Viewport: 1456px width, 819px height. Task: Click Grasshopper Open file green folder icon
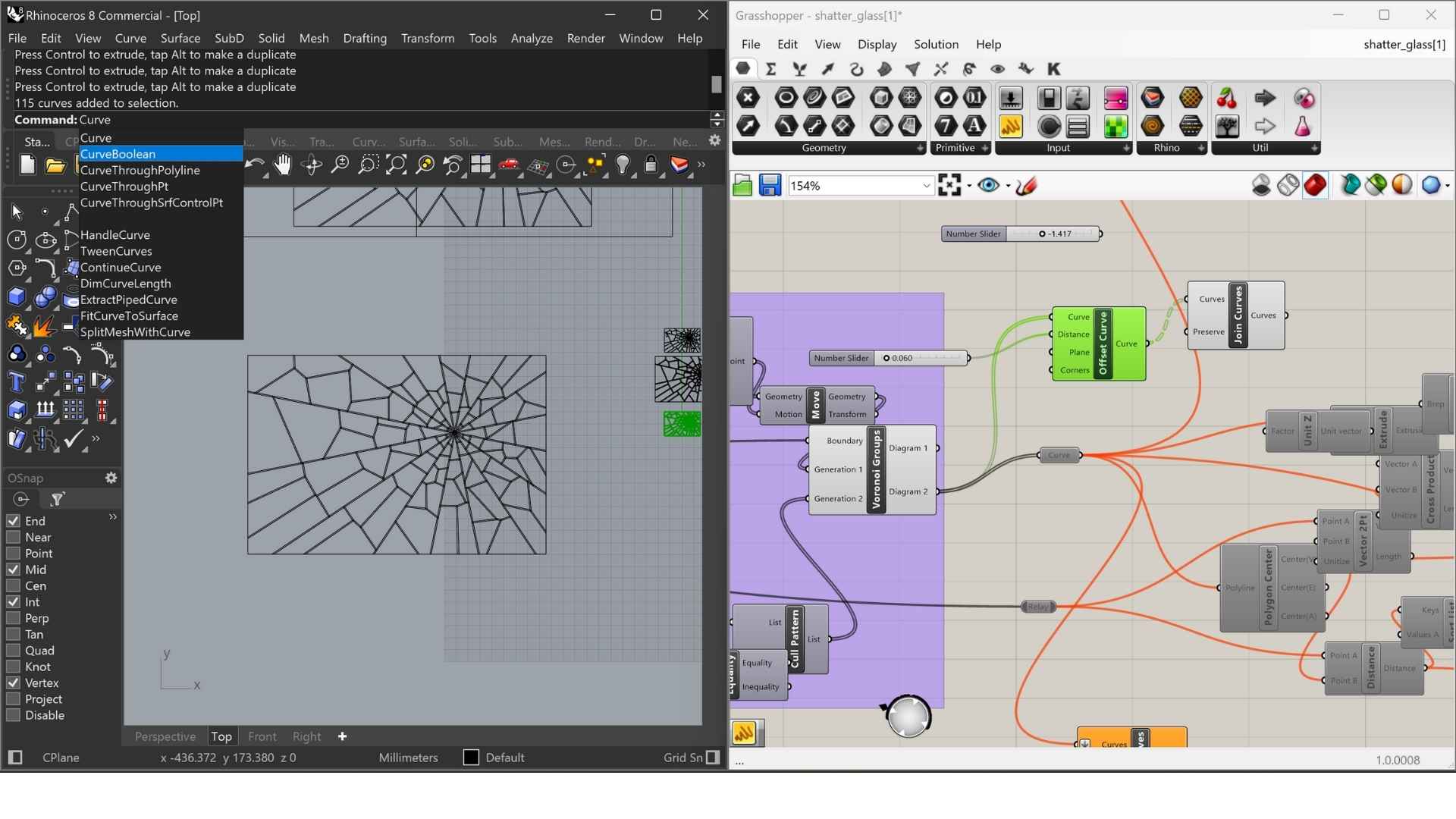click(742, 186)
